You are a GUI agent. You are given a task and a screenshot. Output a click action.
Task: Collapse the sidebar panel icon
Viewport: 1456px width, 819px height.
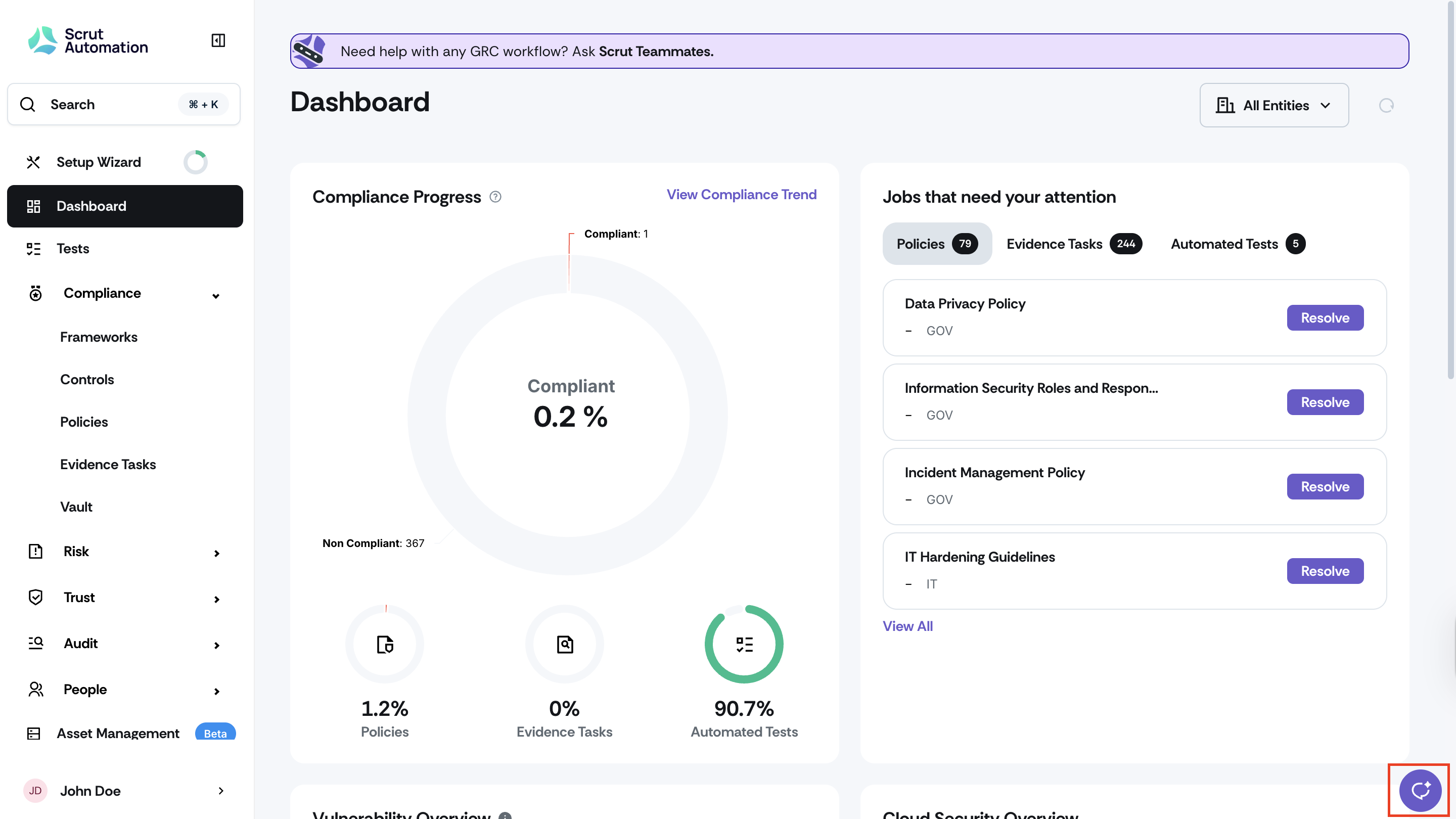[x=218, y=40]
